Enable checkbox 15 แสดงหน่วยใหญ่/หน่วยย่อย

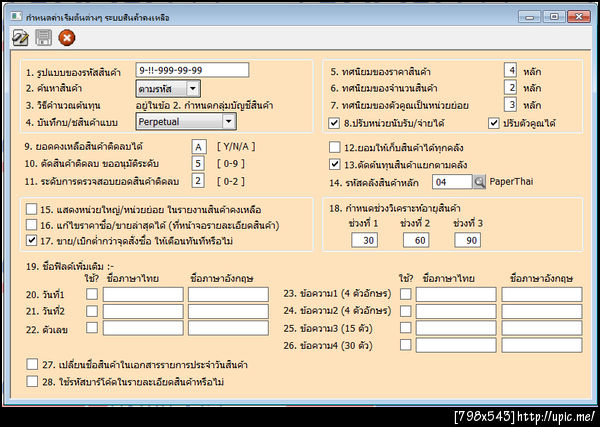click(31, 209)
